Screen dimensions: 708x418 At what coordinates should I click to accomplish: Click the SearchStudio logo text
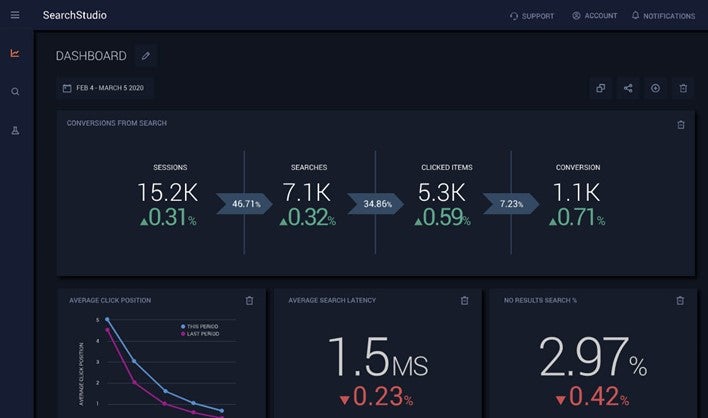click(x=75, y=16)
